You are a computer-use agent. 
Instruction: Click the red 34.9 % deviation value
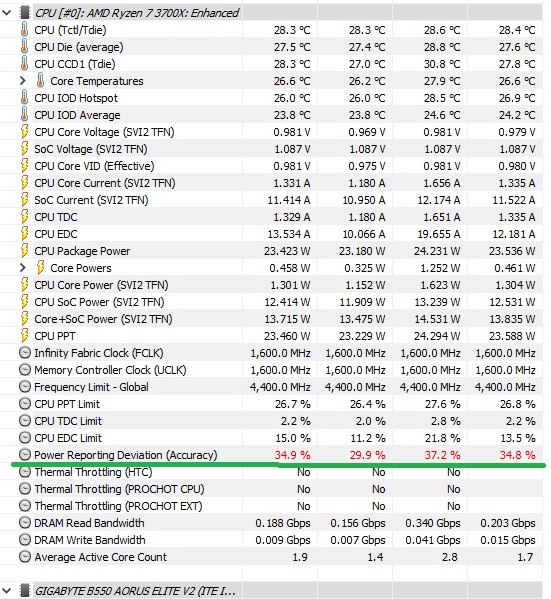click(292, 455)
